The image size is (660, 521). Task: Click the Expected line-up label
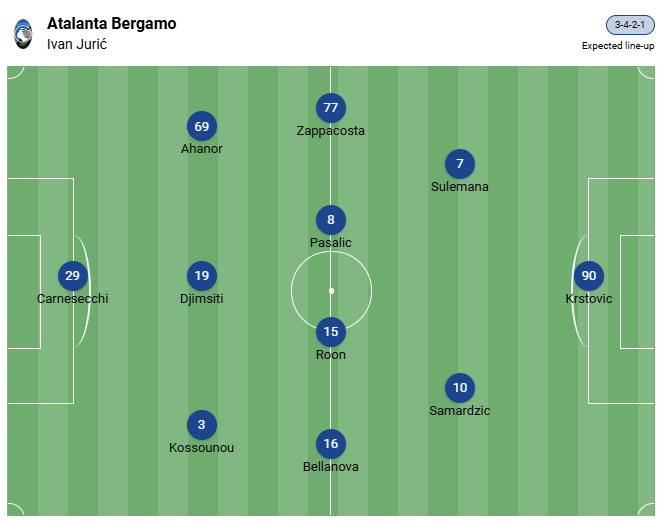tap(618, 45)
